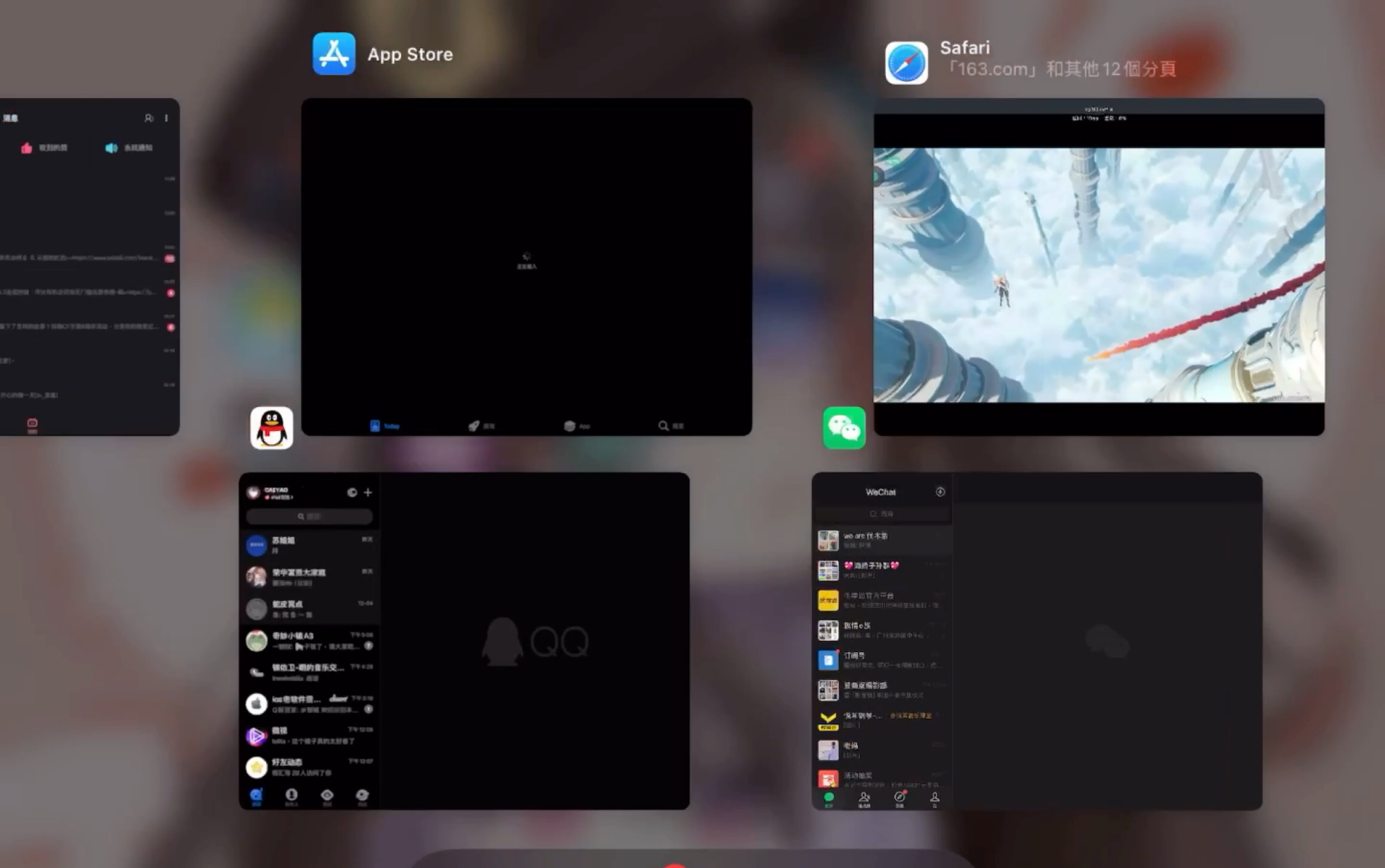Select the App Store App tab
The height and width of the screenshot is (868, 1385).
(x=577, y=426)
